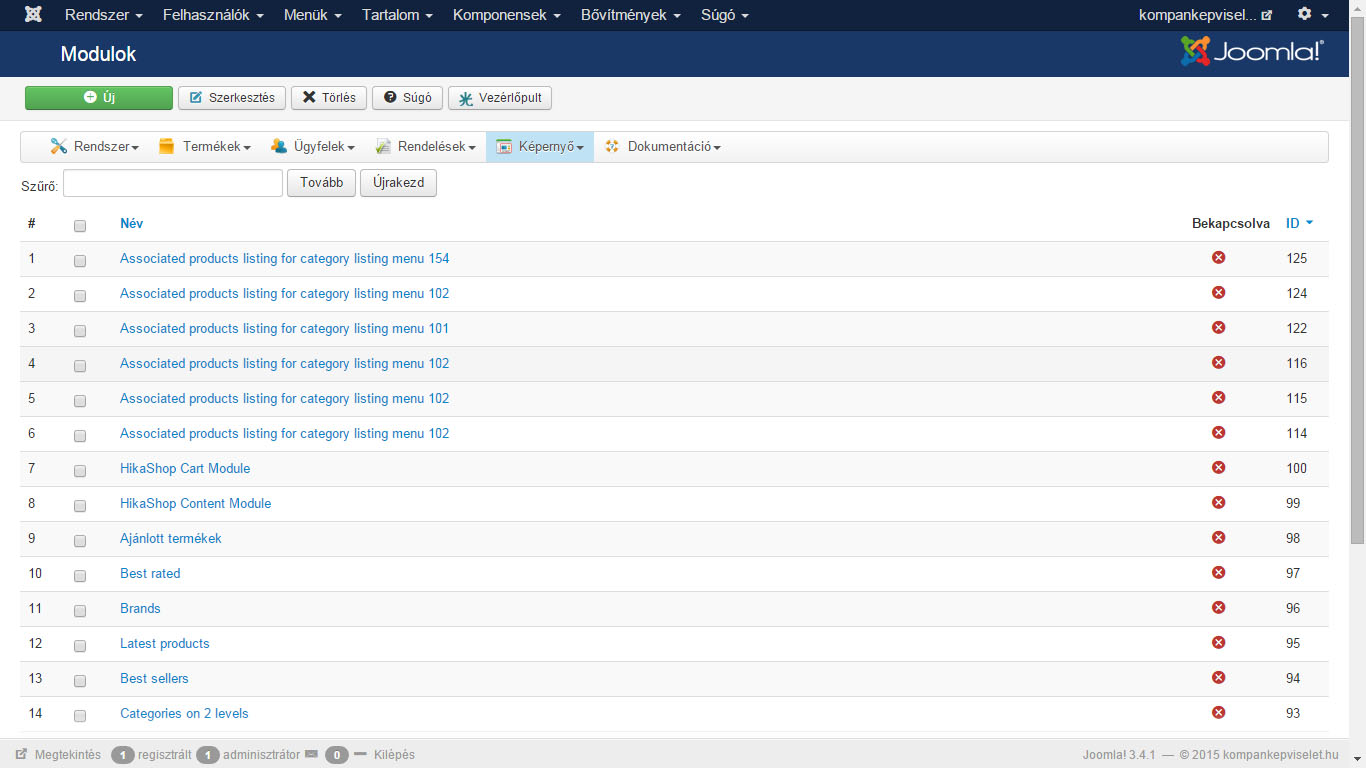
Task: Check the Categories on 2 levels checkbox
Action: [x=80, y=716]
